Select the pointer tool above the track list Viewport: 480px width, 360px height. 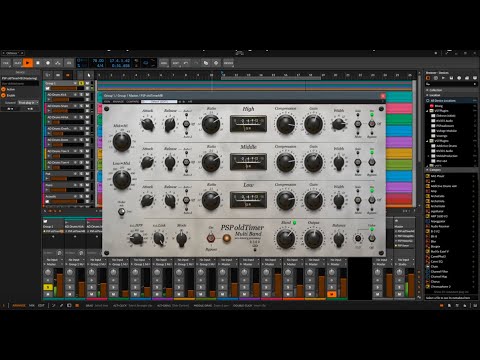coord(89,75)
